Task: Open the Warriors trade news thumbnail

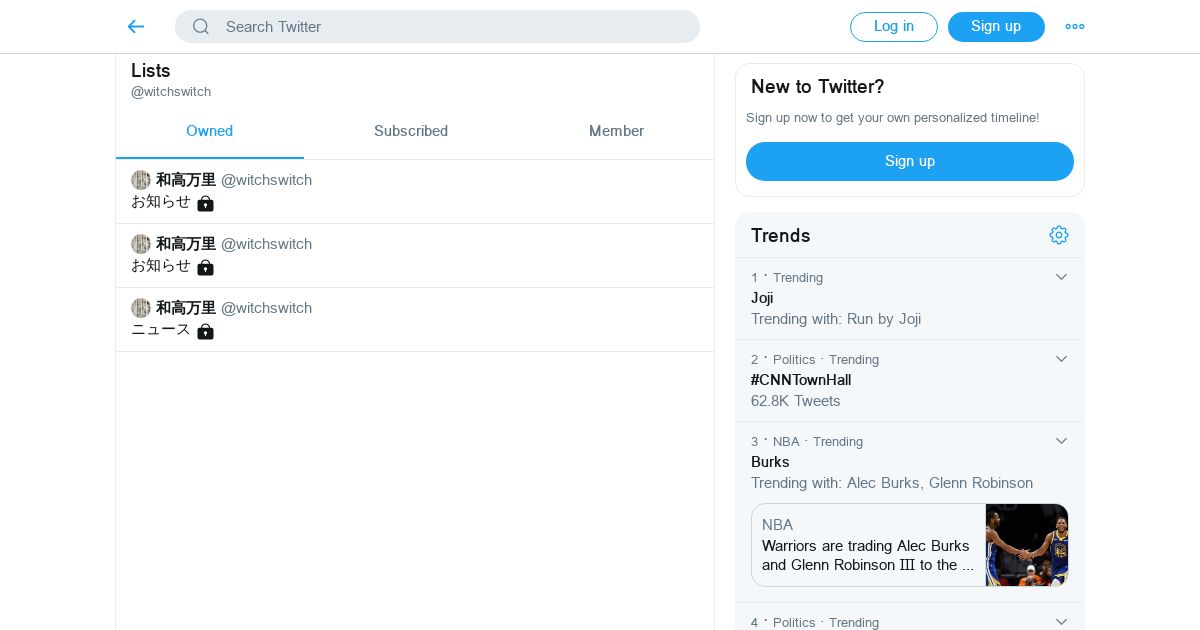Action: point(1027,545)
